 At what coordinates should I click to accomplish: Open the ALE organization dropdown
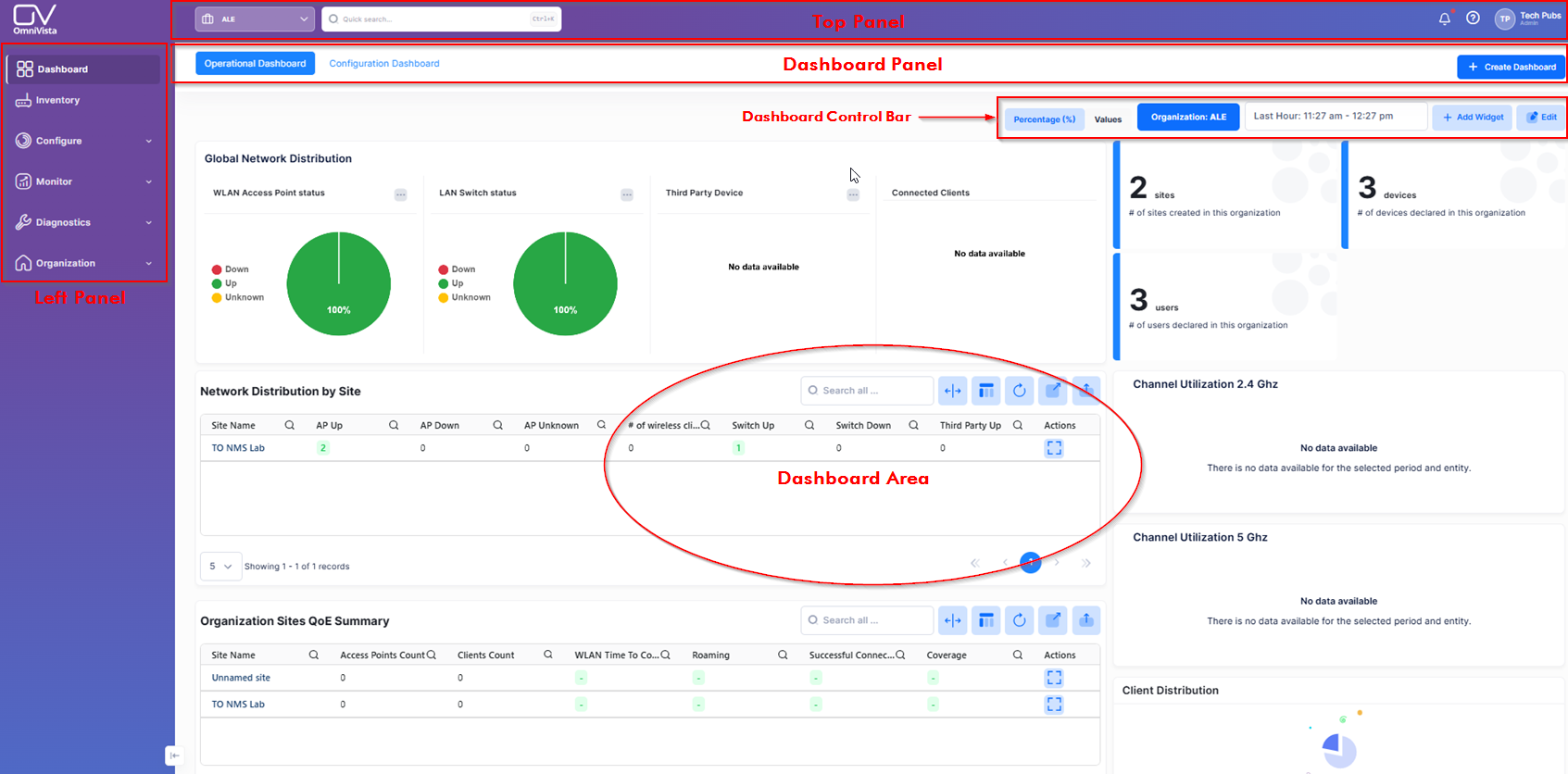(255, 19)
